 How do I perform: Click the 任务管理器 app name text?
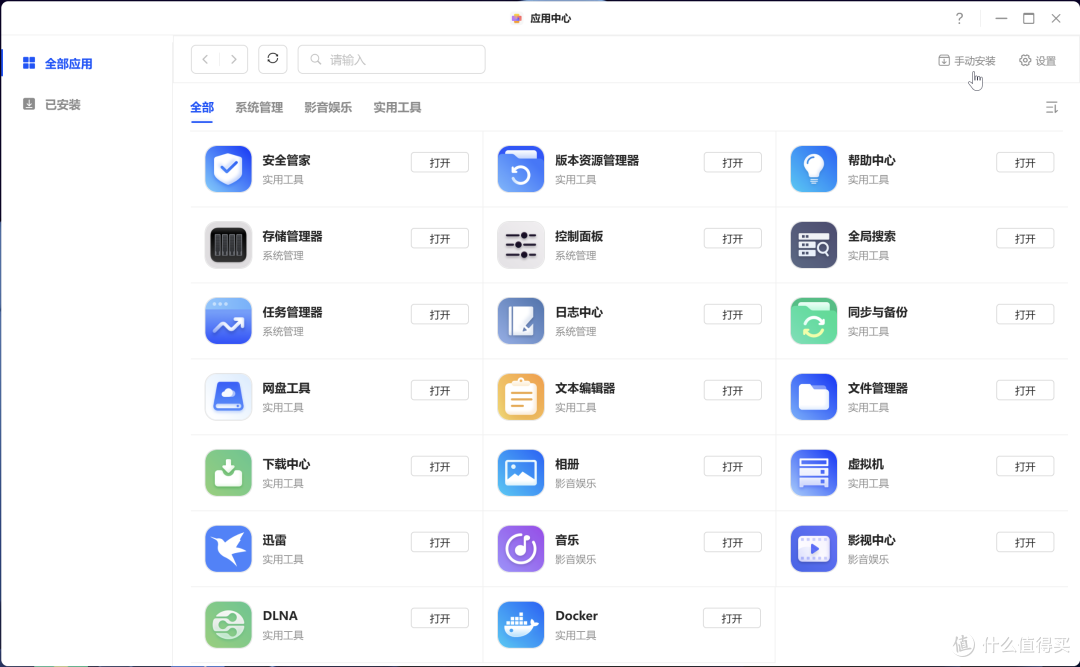pyautogui.click(x=292, y=312)
